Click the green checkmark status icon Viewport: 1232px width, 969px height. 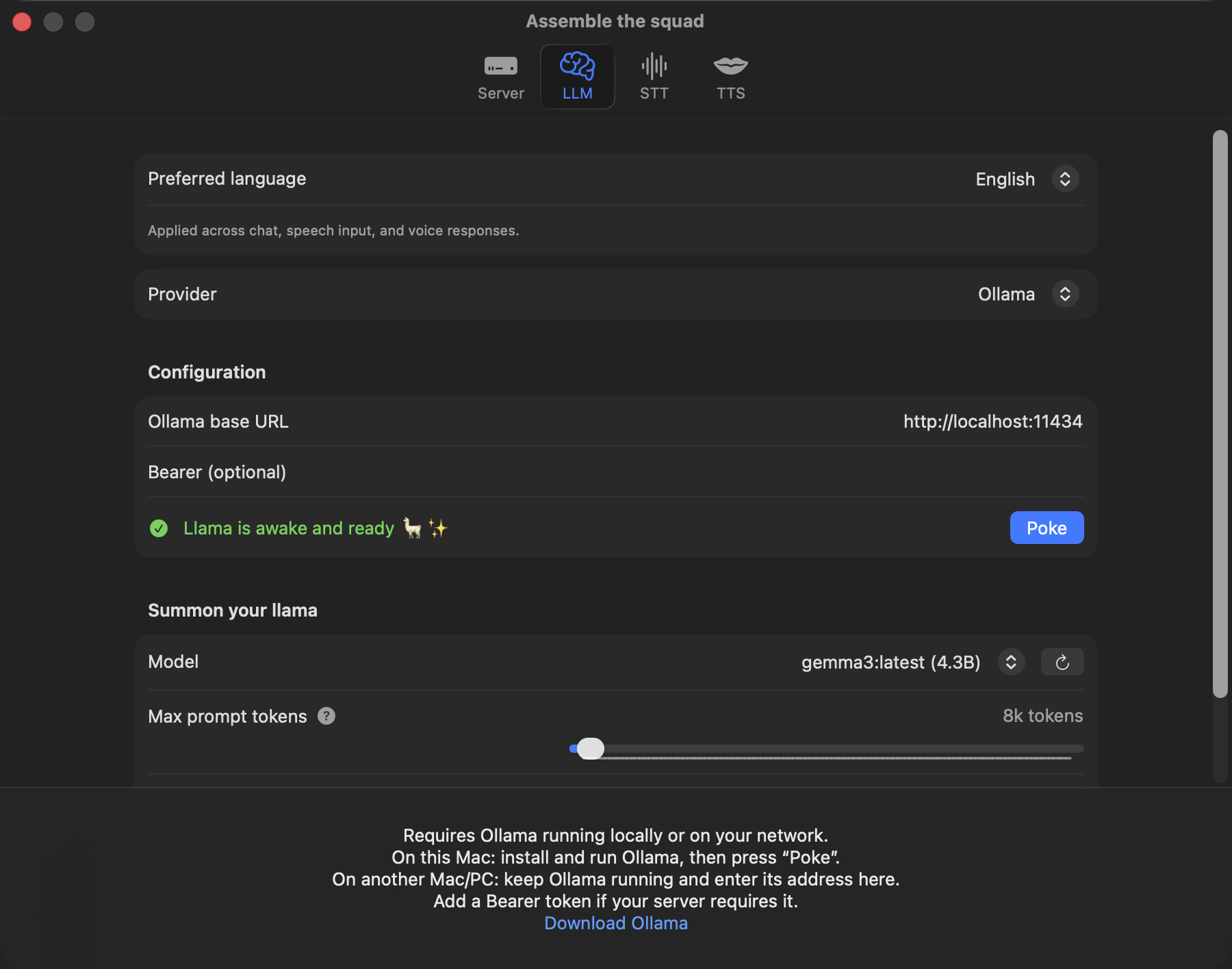coord(158,528)
